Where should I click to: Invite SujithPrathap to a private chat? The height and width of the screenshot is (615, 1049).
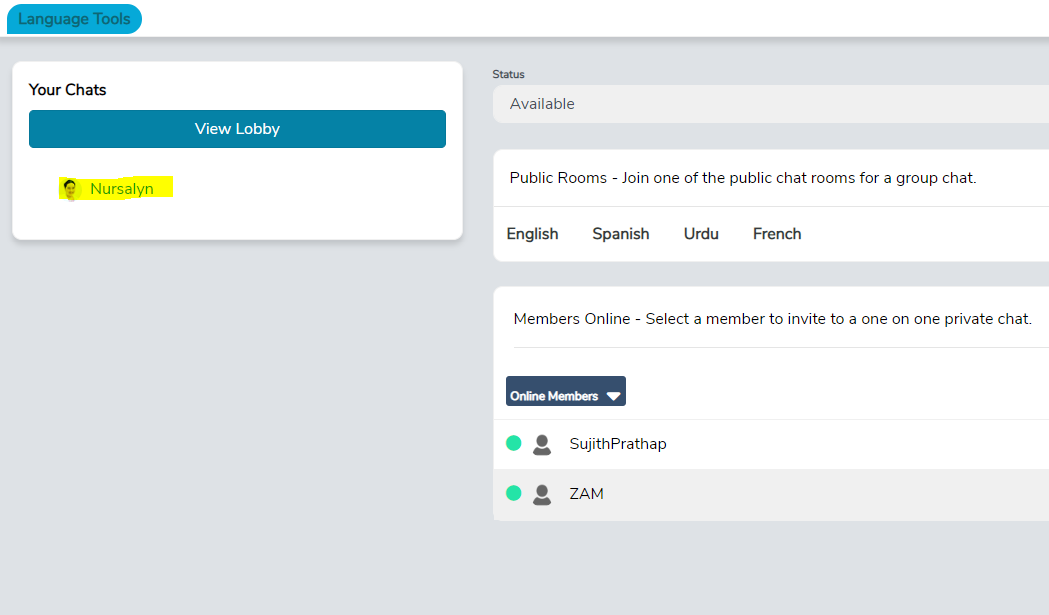[x=617, y=444]
